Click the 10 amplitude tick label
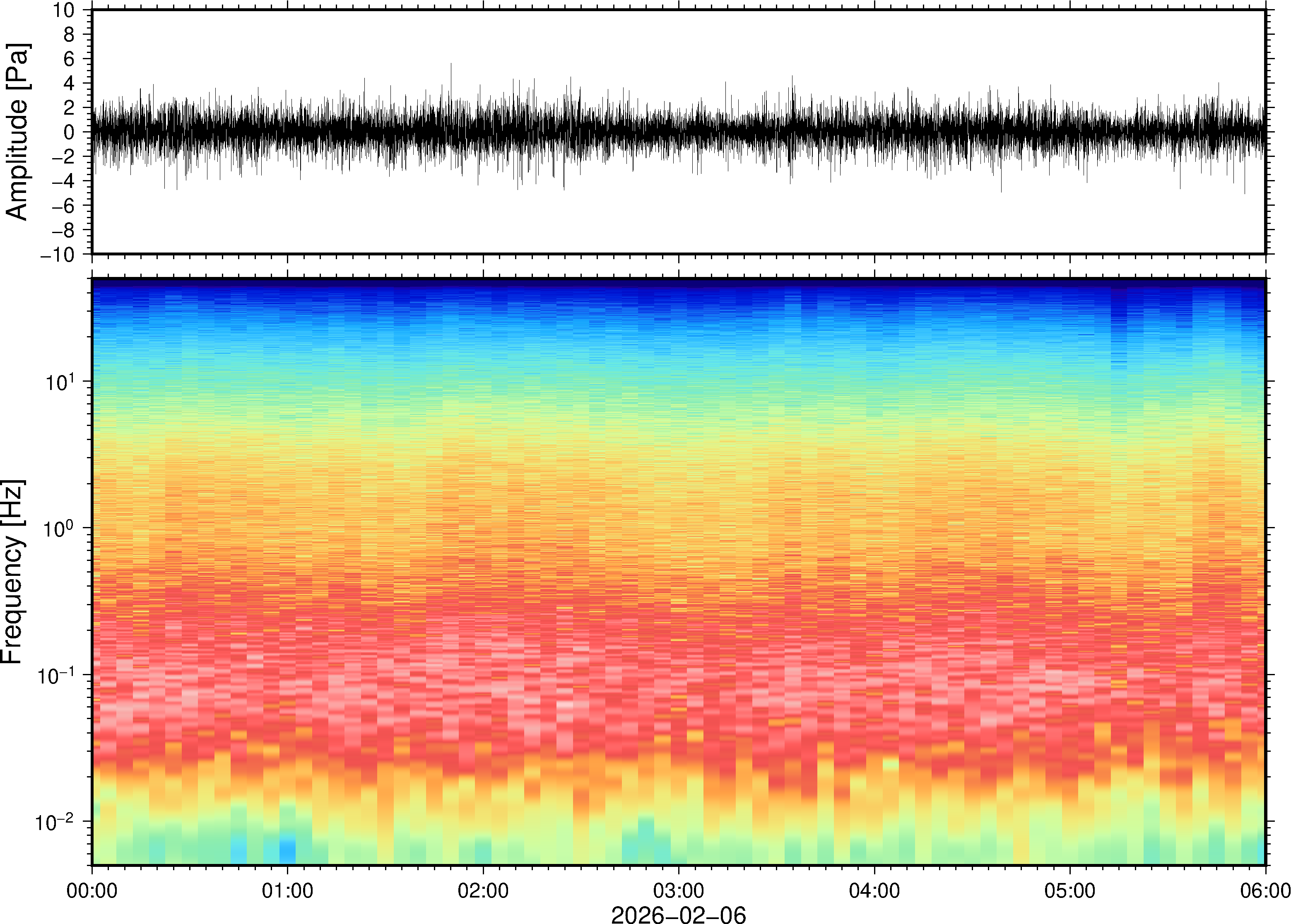Image resolution: width=1291 pixels, height=924 pixels. [64, 10]
